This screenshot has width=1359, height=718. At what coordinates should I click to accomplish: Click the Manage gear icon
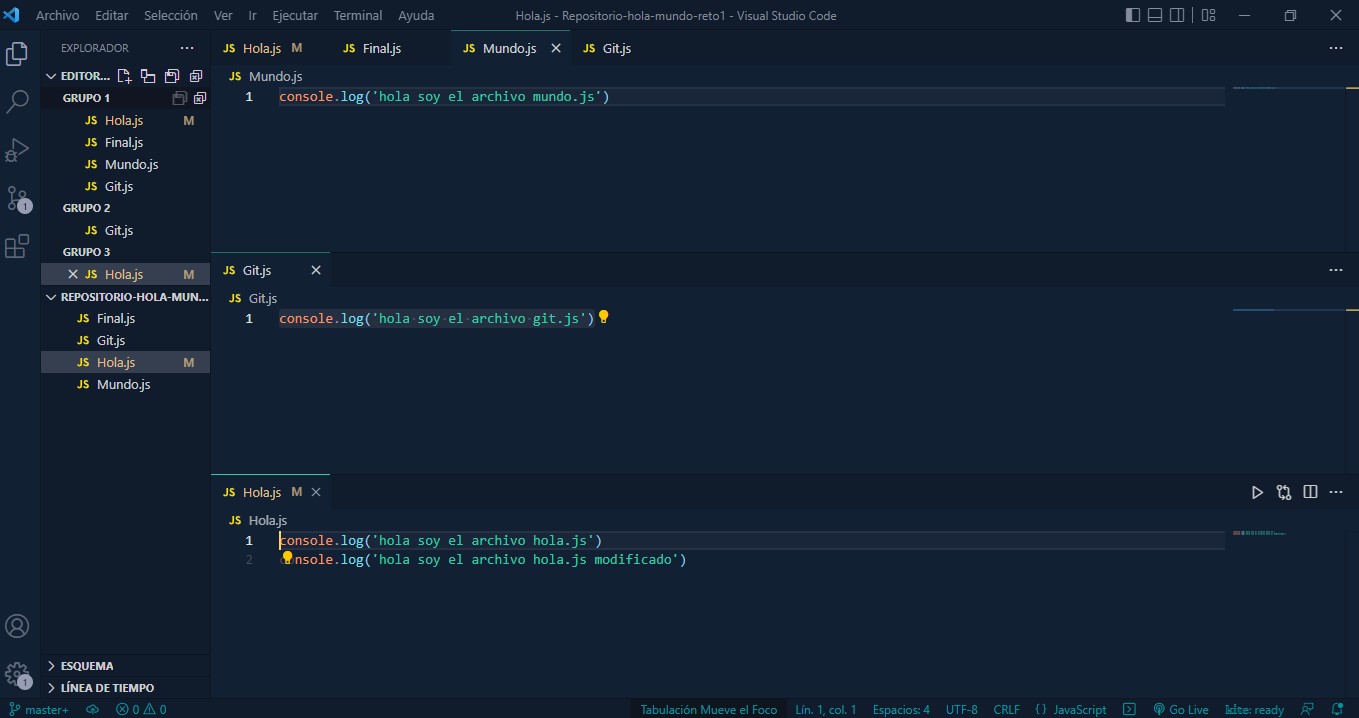tap(17, 675)
